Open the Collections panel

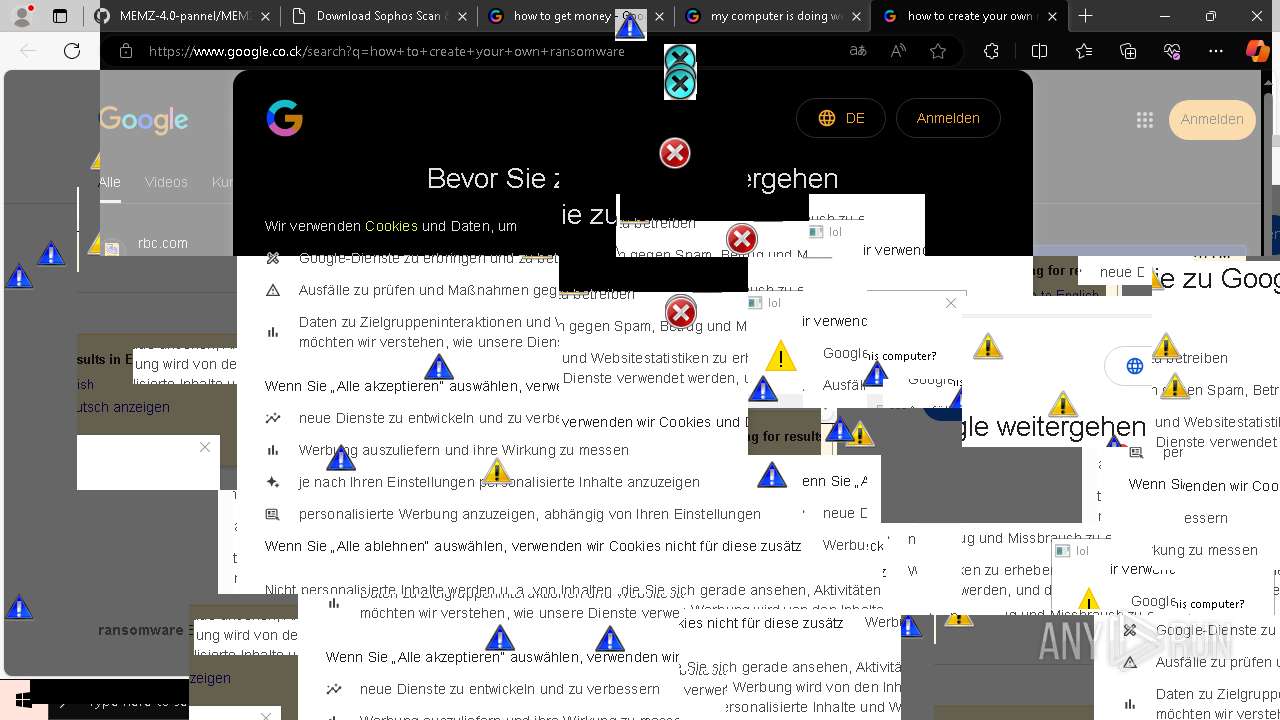1128,51
